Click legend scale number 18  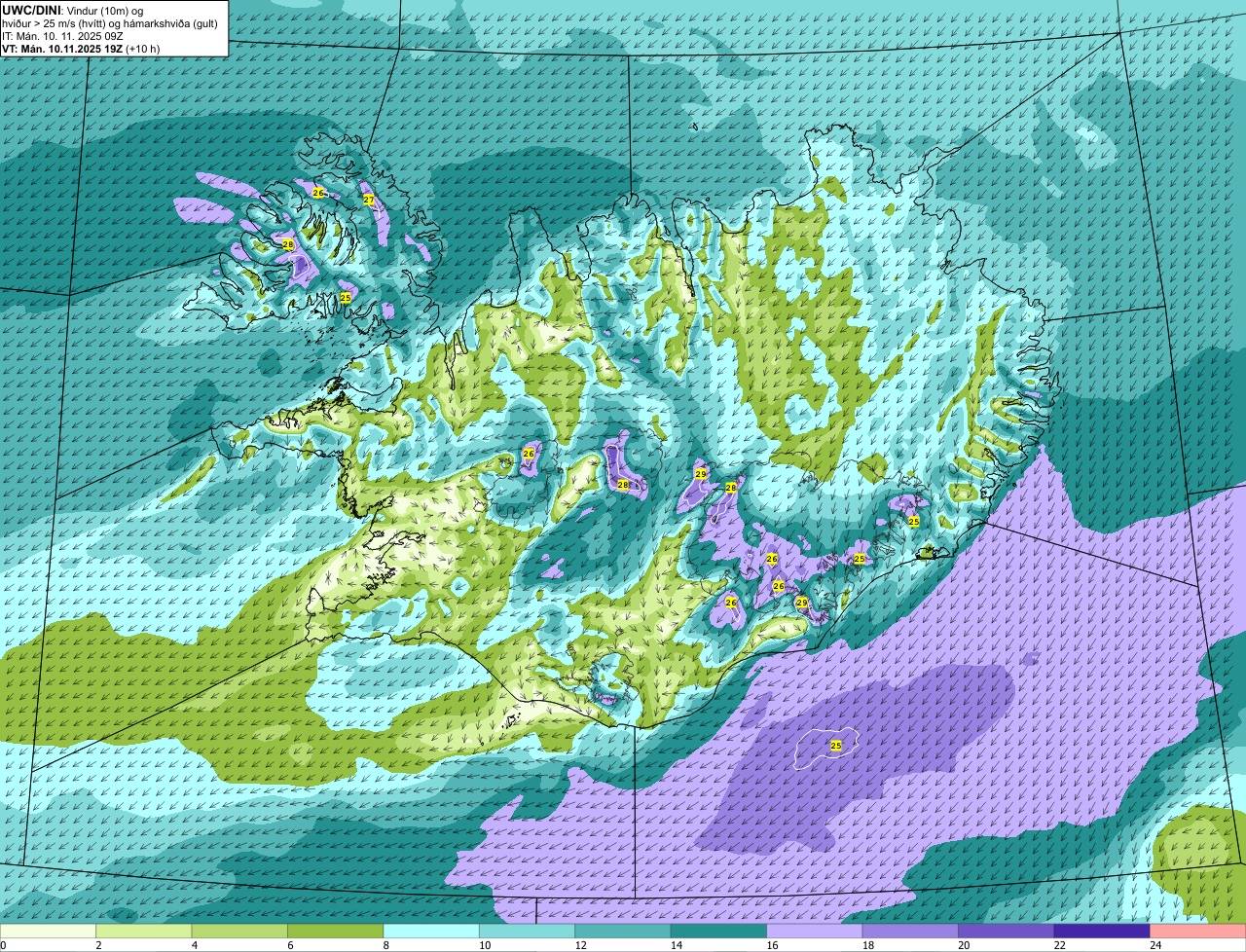click(x=867, y=944)
